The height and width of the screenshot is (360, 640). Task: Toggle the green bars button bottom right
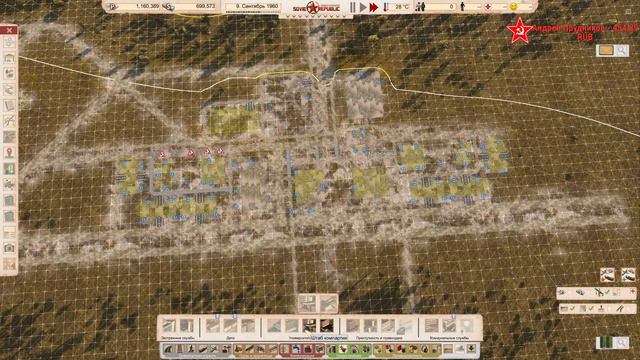[606, 342]
